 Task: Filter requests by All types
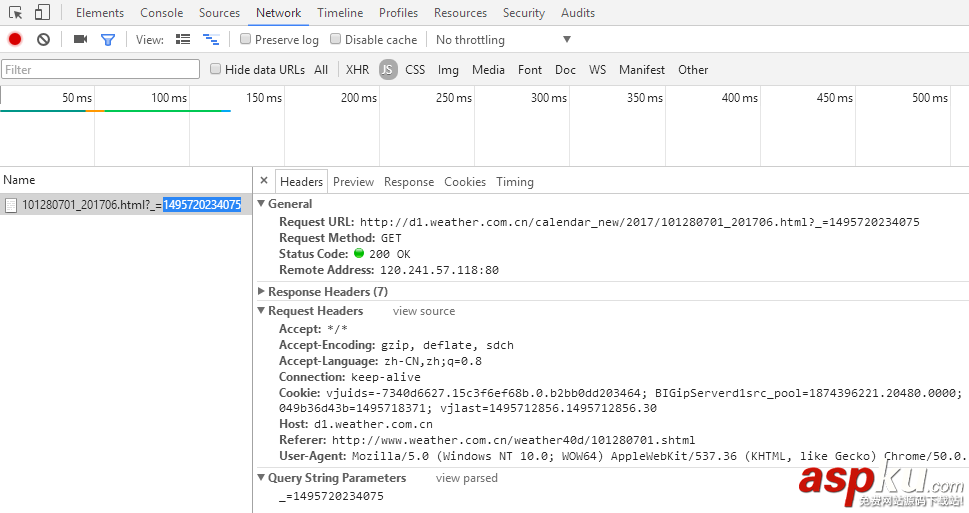pos(321,70)
